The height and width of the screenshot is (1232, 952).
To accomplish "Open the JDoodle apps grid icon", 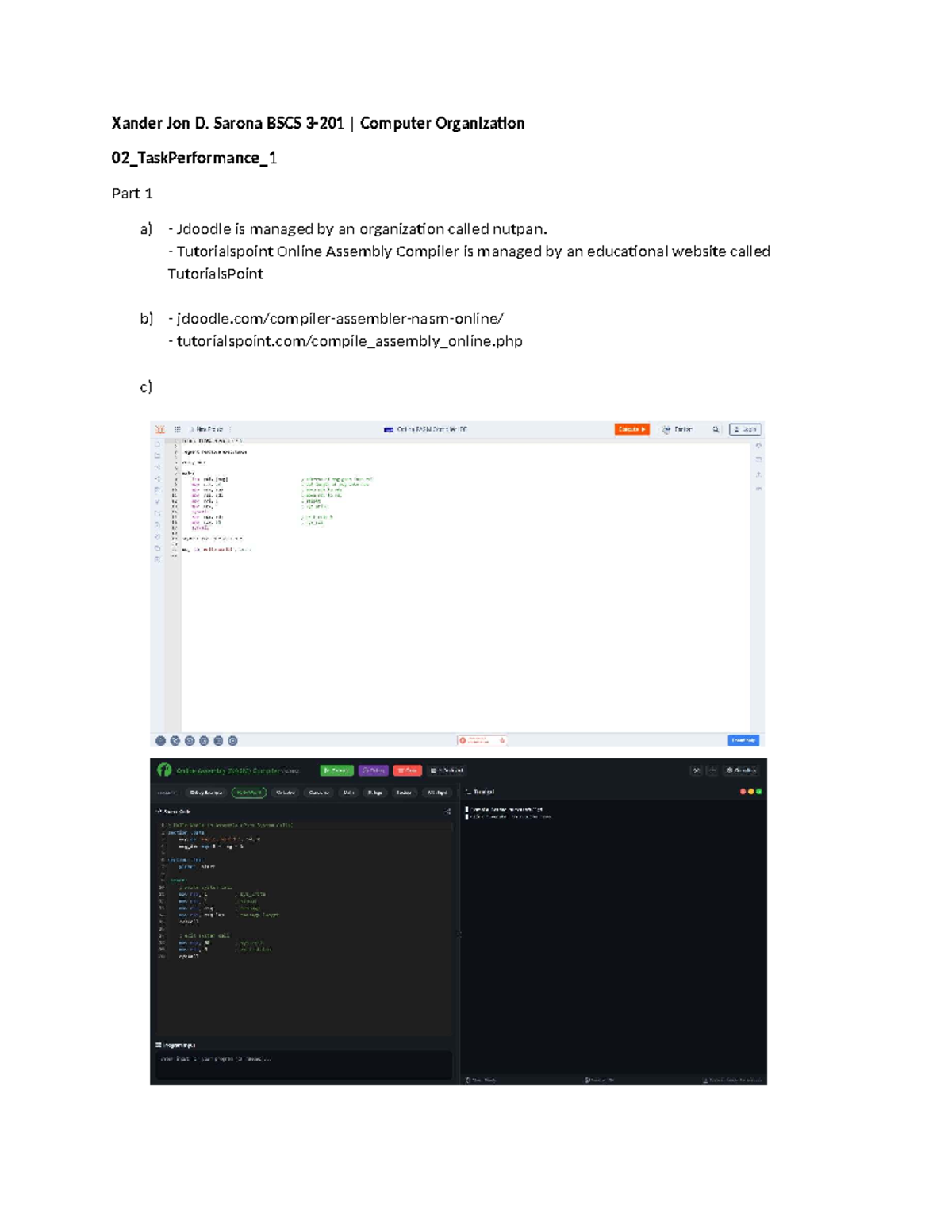I will click(178, 429).
